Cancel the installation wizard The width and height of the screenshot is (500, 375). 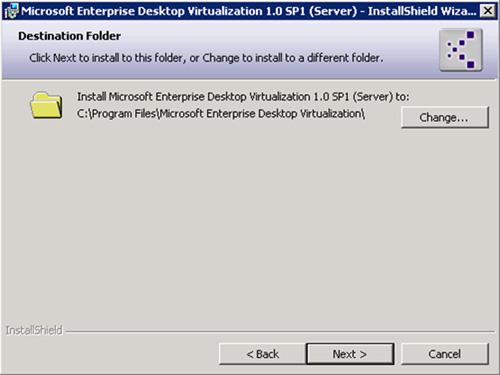coord(445,354)
